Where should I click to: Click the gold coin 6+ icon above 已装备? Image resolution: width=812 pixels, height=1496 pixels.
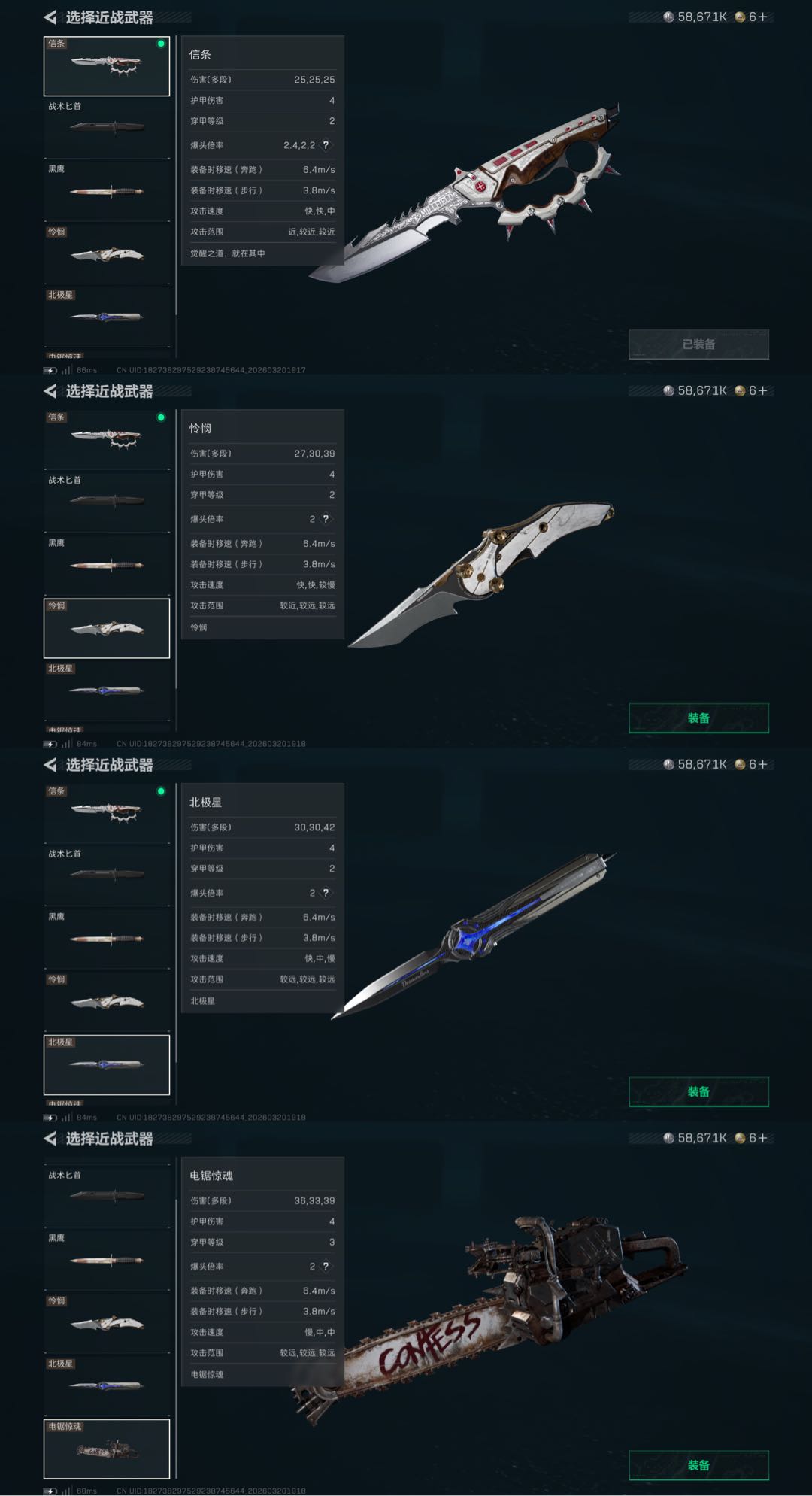[x=740, y=17]
